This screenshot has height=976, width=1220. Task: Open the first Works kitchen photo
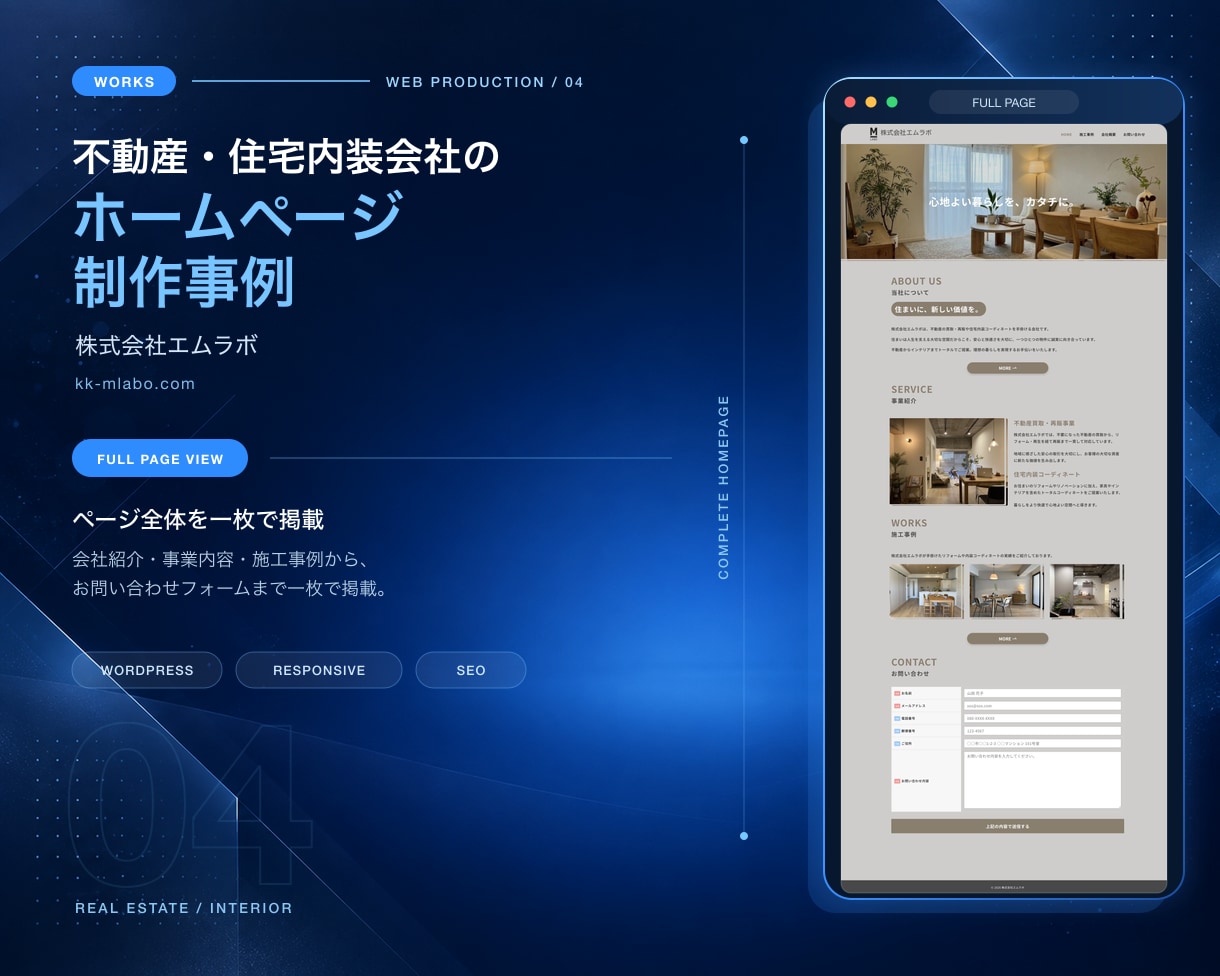coord(926,591)
